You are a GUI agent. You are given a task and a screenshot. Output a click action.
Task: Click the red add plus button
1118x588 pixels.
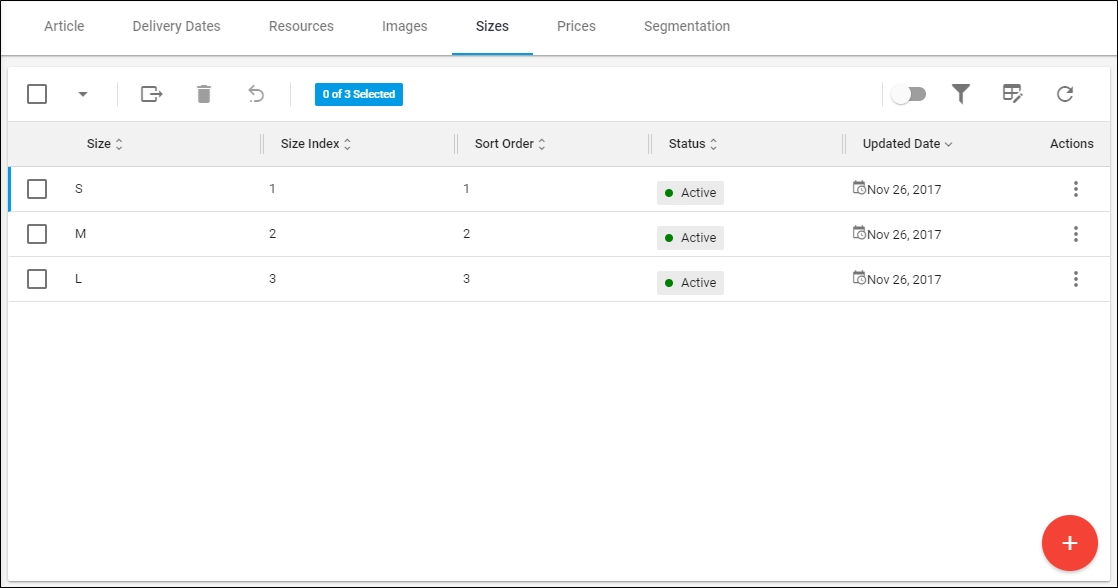tap(1069, 543)
